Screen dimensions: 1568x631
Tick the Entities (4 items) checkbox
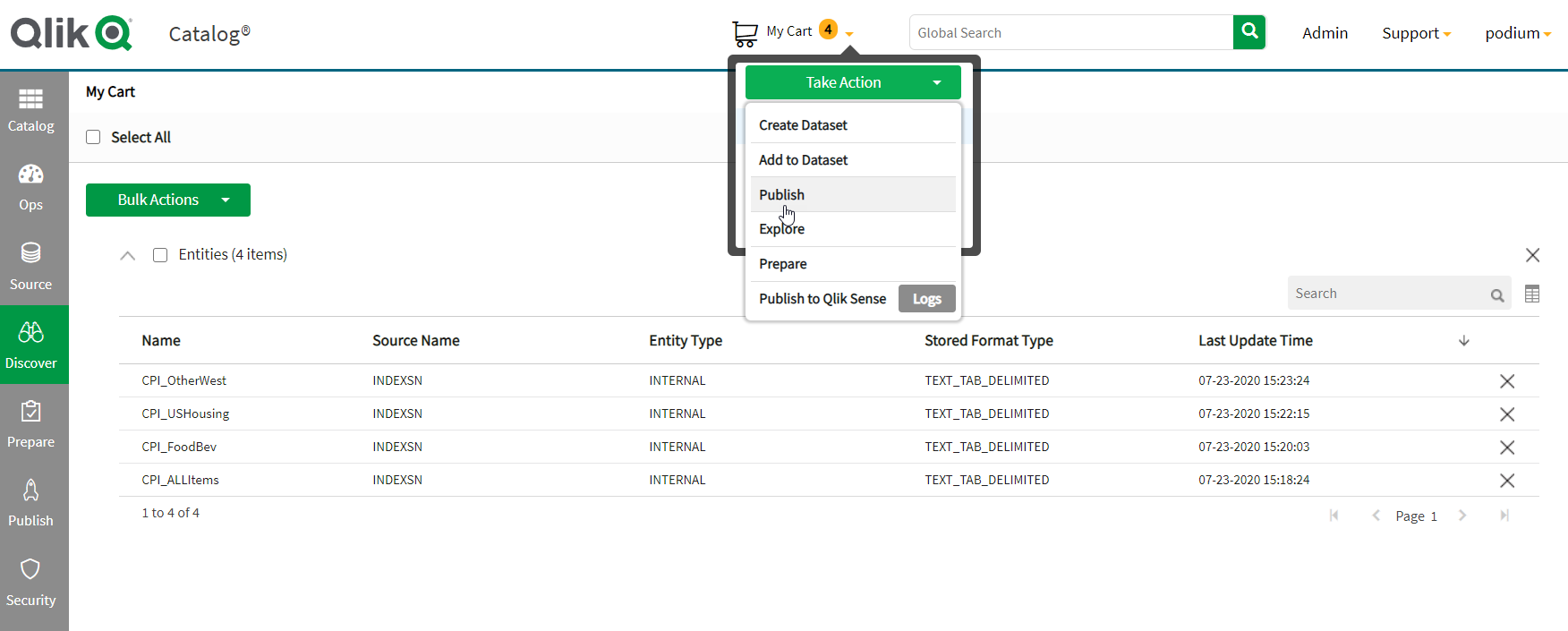click(x=160, y=255)
